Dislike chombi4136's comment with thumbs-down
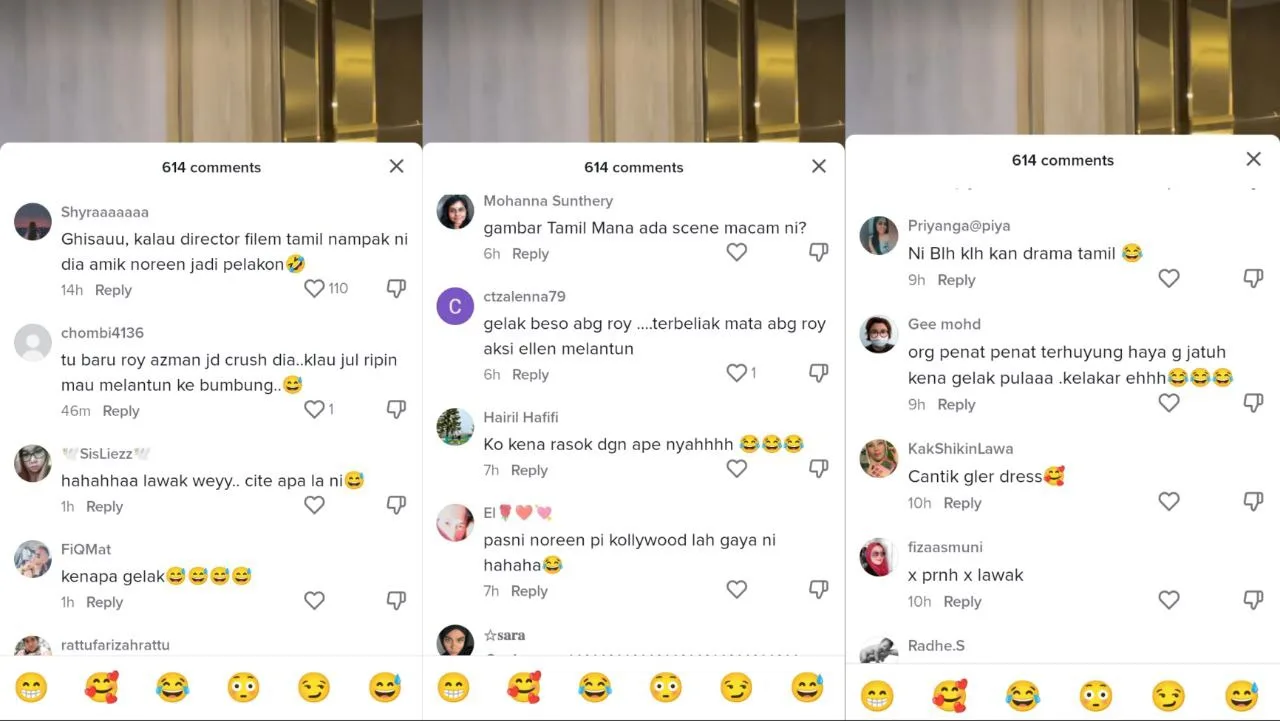Viewport: 1280px width, 721px height. pyautogui.click(x=396, y=409)
